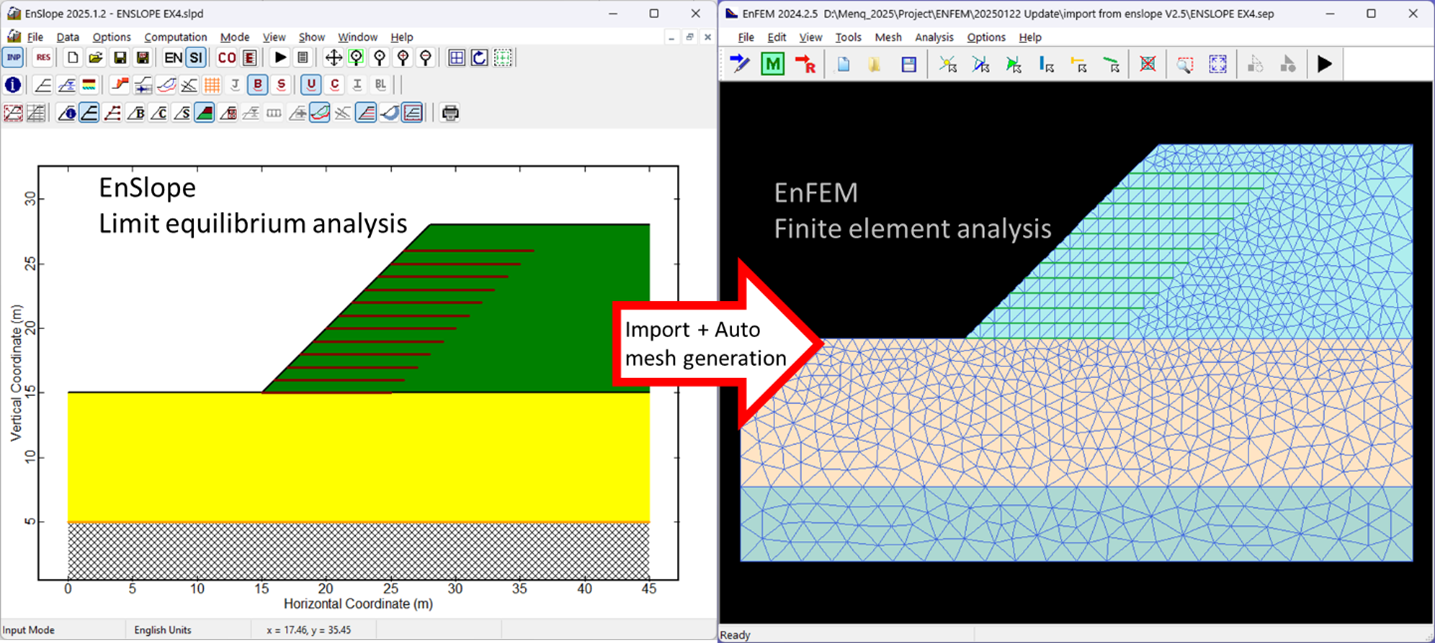Switch to EN units in EnSlope toolbar
Image resolution: width=1435 pixels, height=643 pixels.
(173, 58)
